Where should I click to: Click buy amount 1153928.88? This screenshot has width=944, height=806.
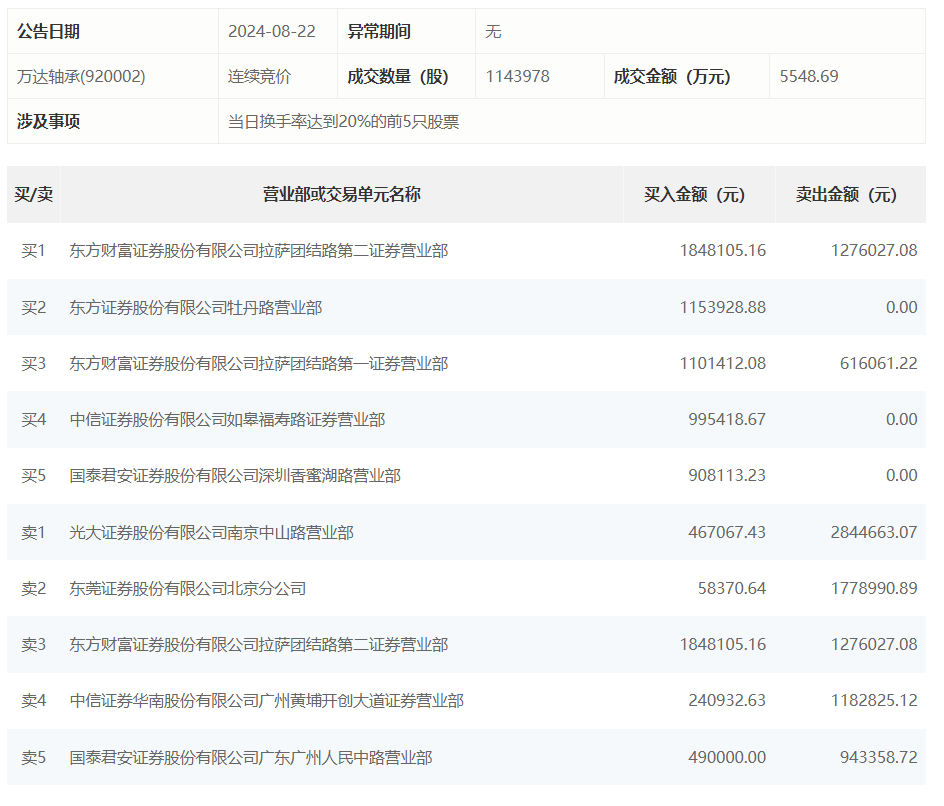pyautogui.click(x=722, y=307)
